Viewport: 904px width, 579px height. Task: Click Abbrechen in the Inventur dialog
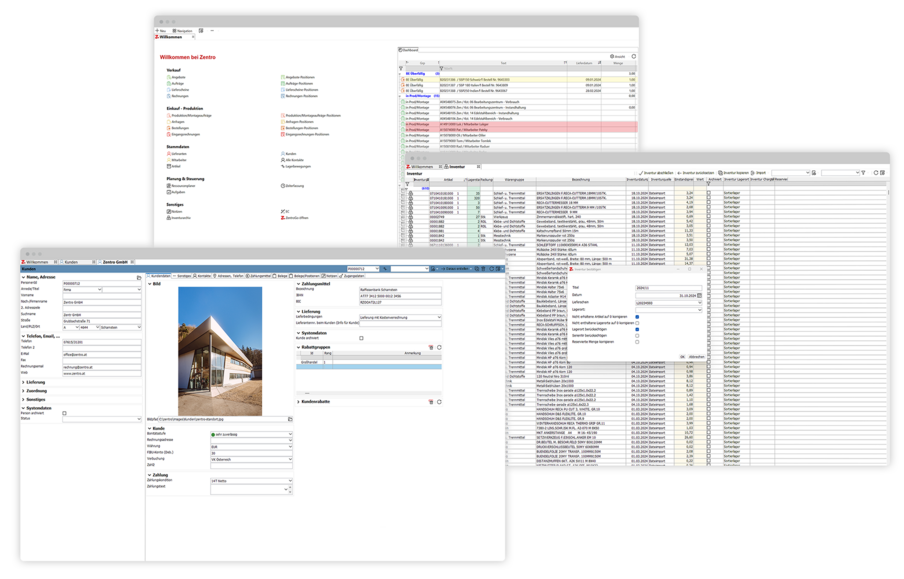697,355
